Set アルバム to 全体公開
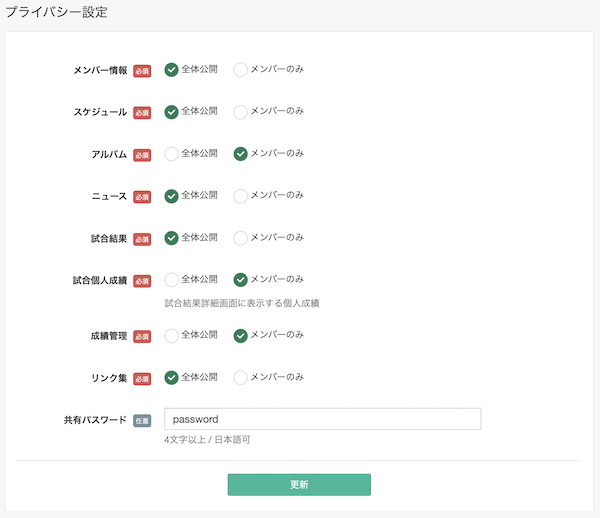The height and width of the screenshot is (518, 600). 172,154
